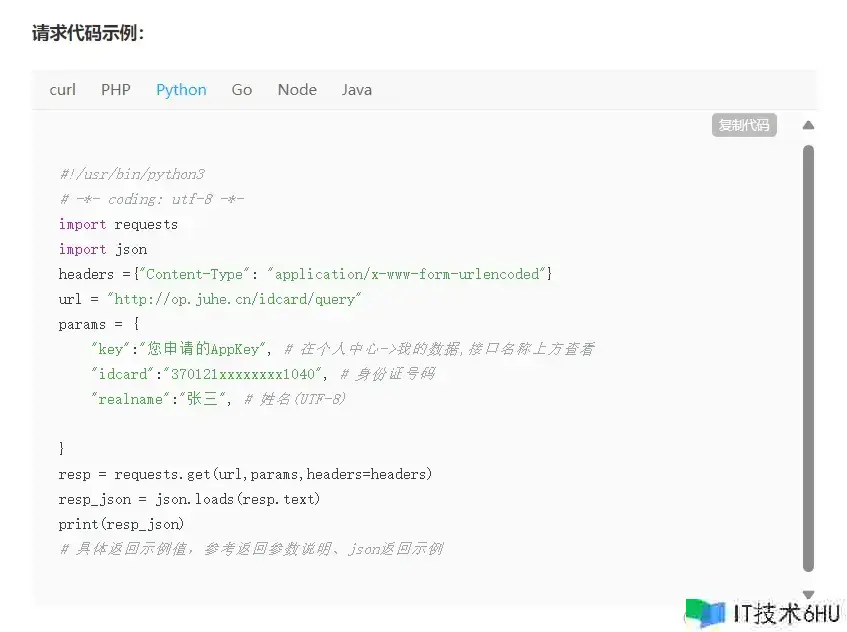Click the scrollbar down arrow

coord(808,594)
